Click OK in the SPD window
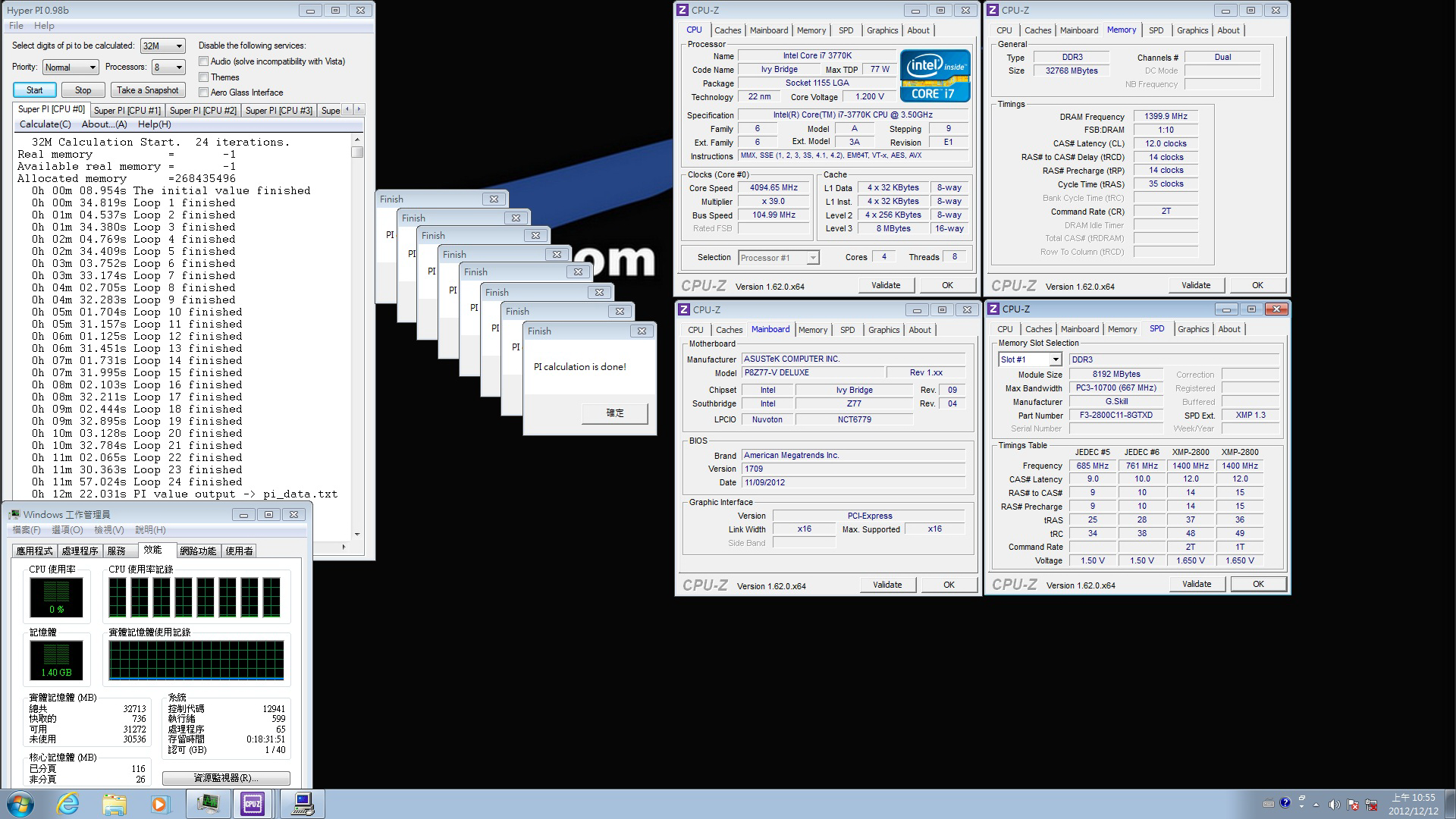The image size is (1456, 819). (x=1258, y=584)
